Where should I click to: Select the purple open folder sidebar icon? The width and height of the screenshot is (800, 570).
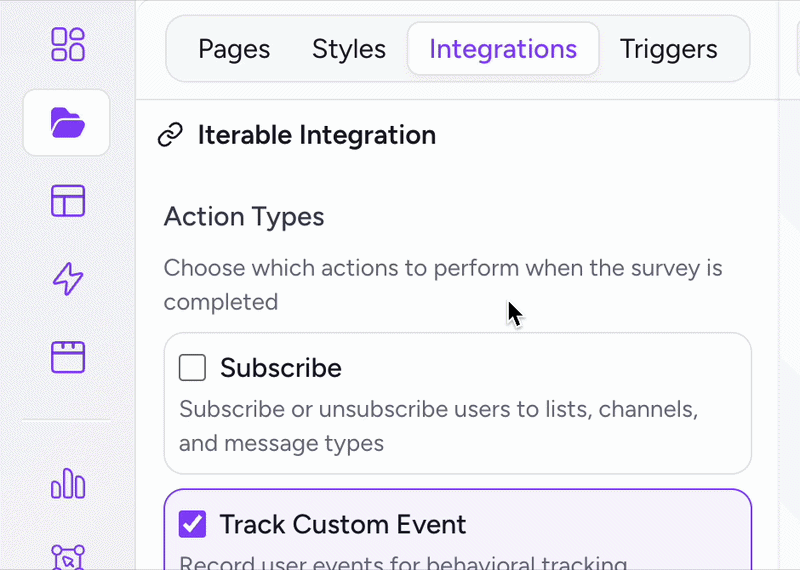tap(67, 122)
